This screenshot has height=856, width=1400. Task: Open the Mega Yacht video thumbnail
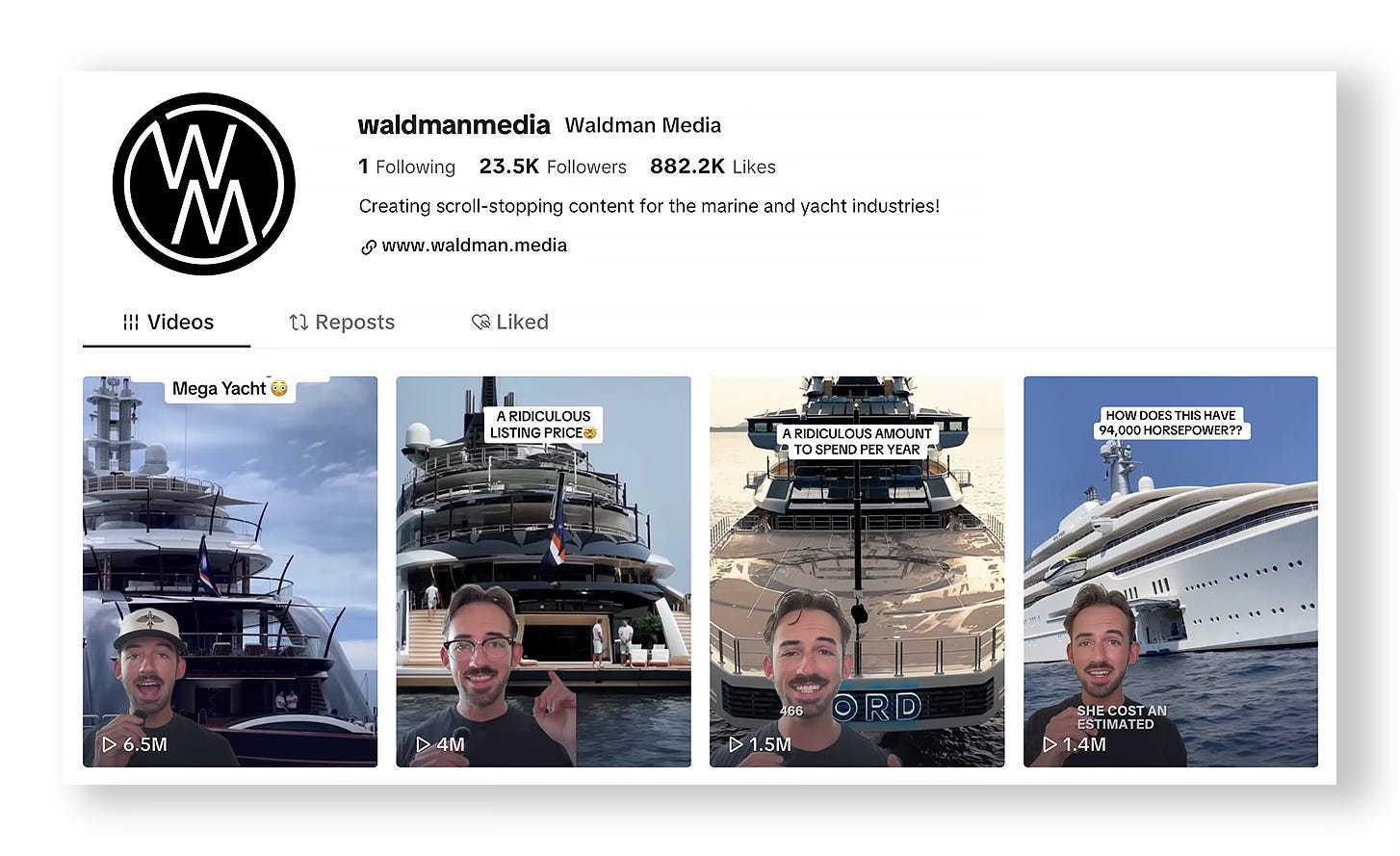coord(230,572)
